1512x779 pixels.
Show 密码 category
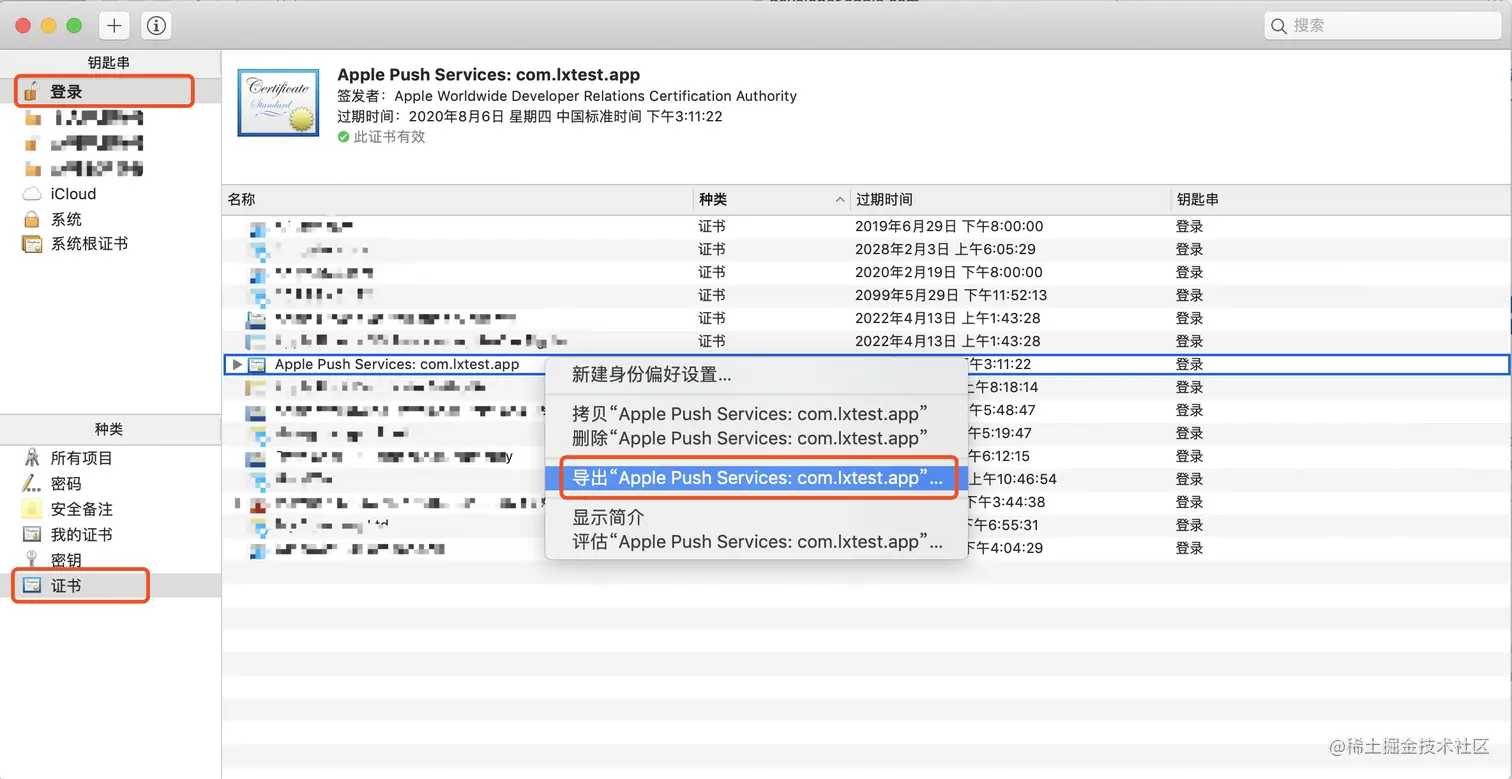tap(66, 483)
